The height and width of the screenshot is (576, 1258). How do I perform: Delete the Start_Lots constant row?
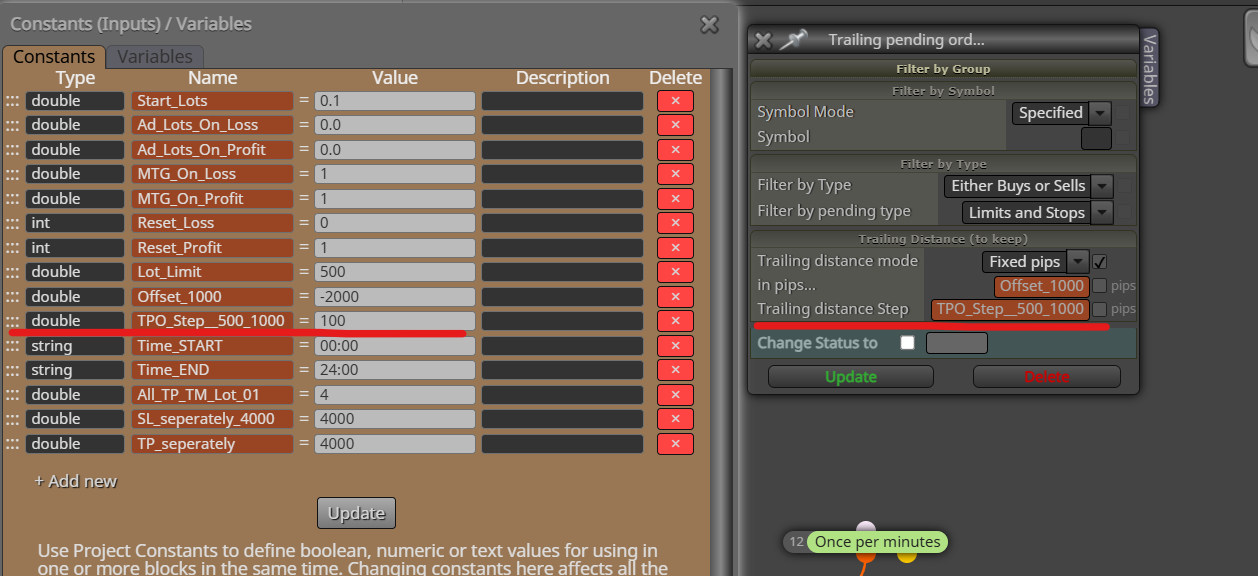(x=675, y=101)
